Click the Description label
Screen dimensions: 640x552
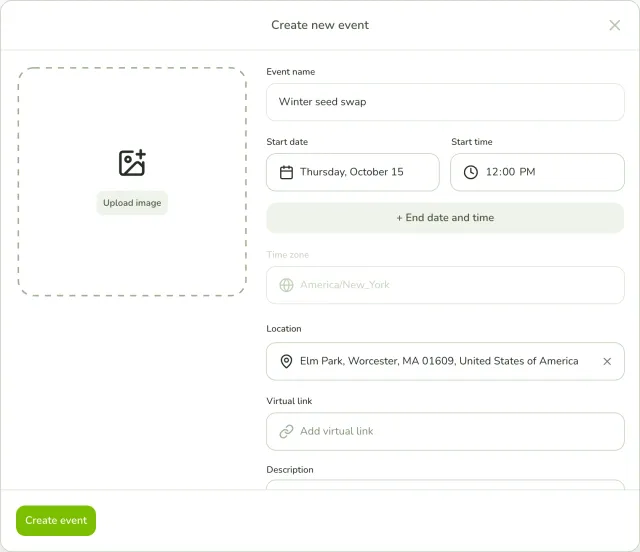(x=290, y=470)
